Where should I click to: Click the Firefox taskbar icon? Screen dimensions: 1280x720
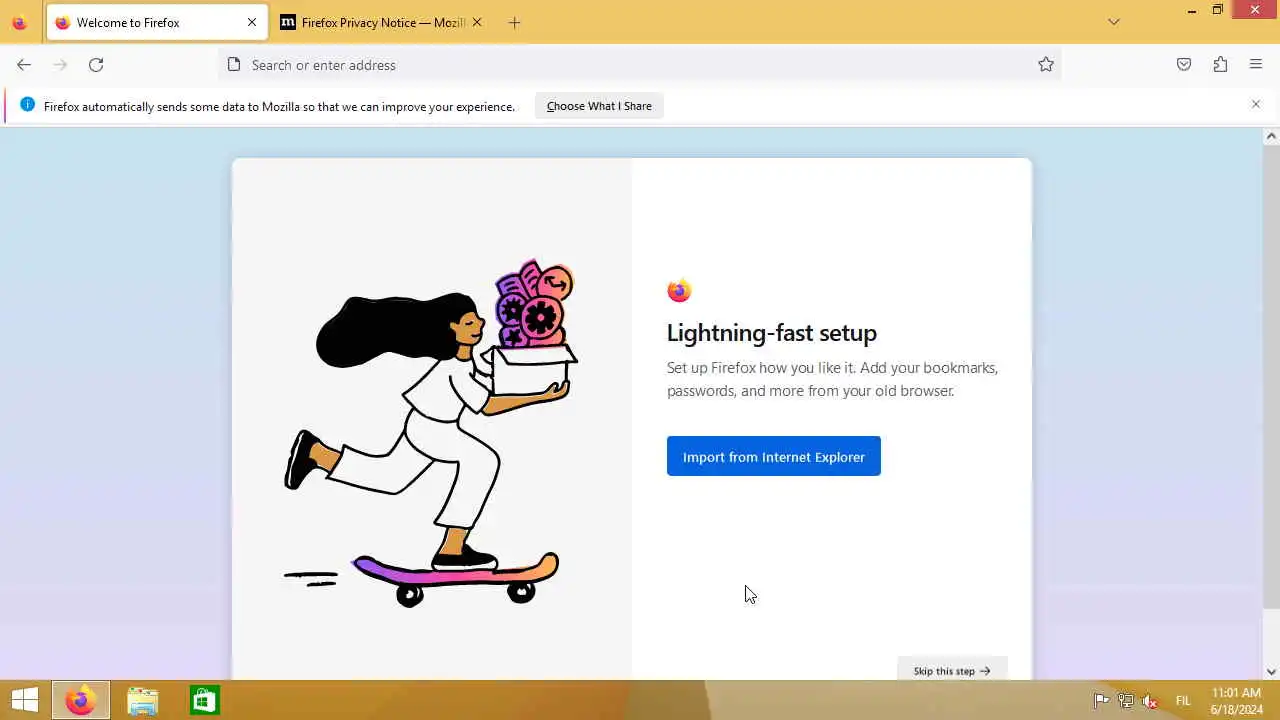(x=81, y=700)
